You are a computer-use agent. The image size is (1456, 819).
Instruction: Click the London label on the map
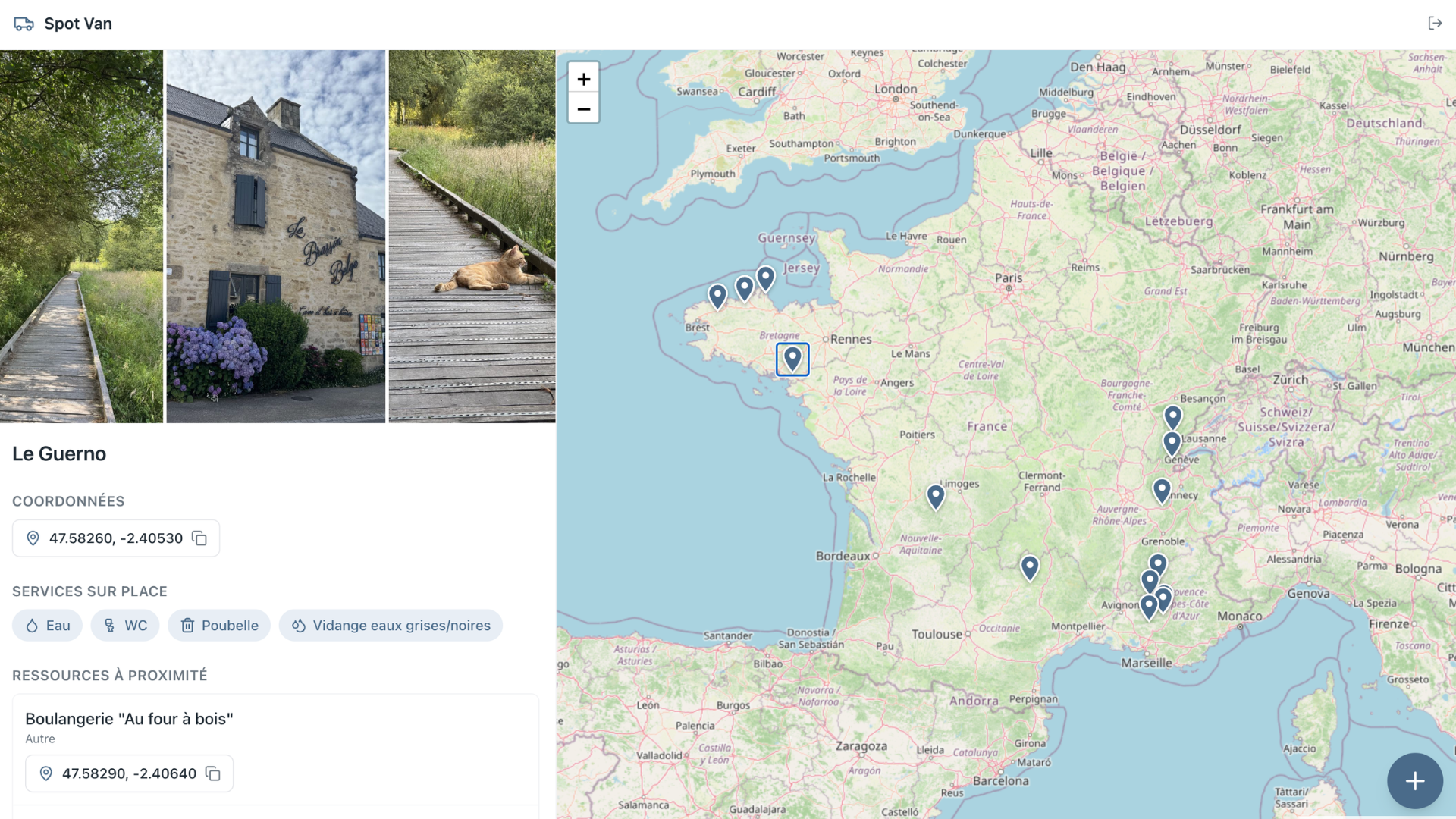pos(896,89)
